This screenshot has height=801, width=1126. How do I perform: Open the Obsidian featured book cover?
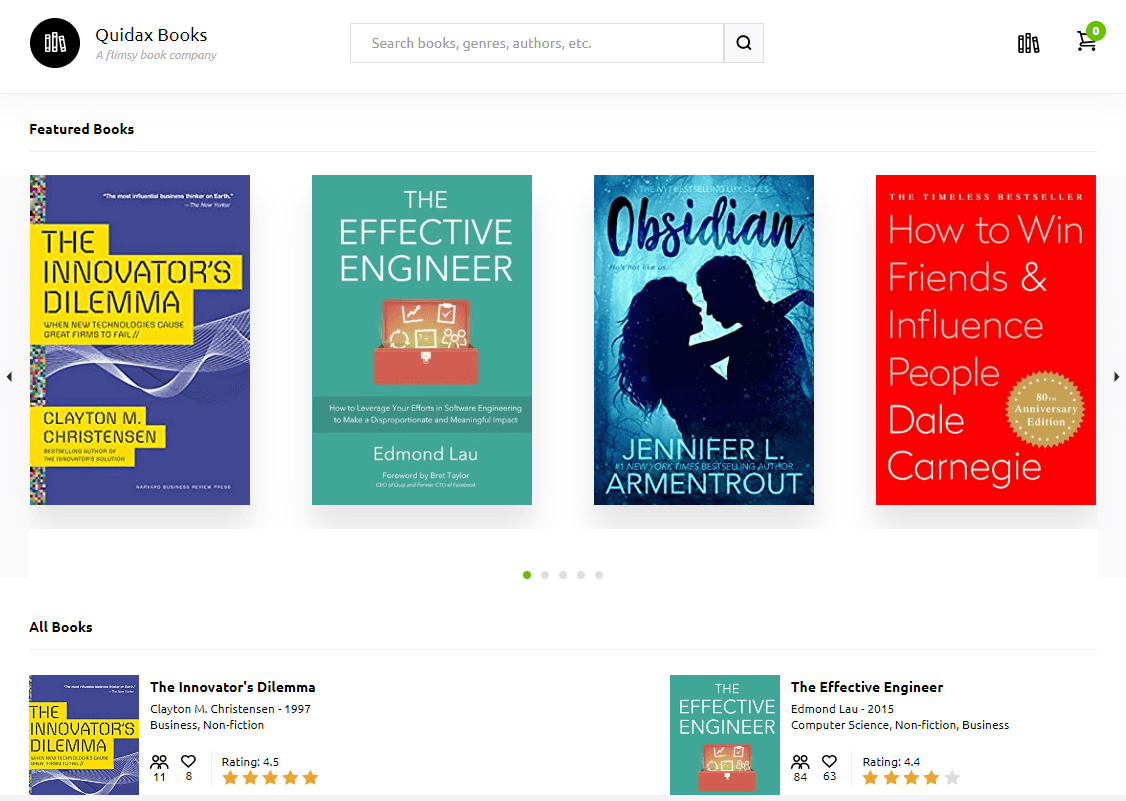click(x=704, y=340)
